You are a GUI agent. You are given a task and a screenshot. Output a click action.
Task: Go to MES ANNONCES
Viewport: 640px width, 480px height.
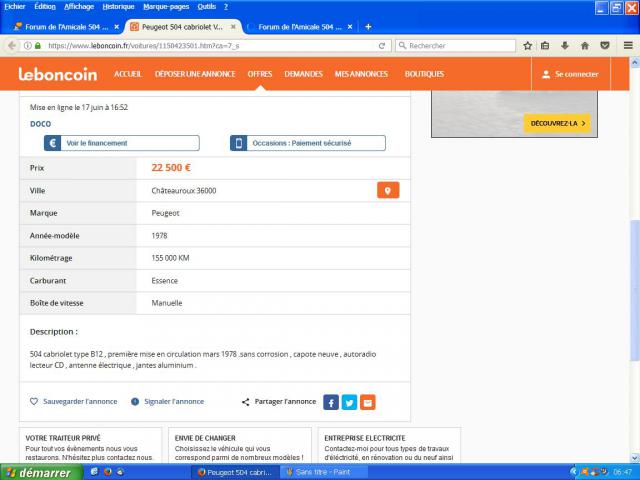click(361, 74)
